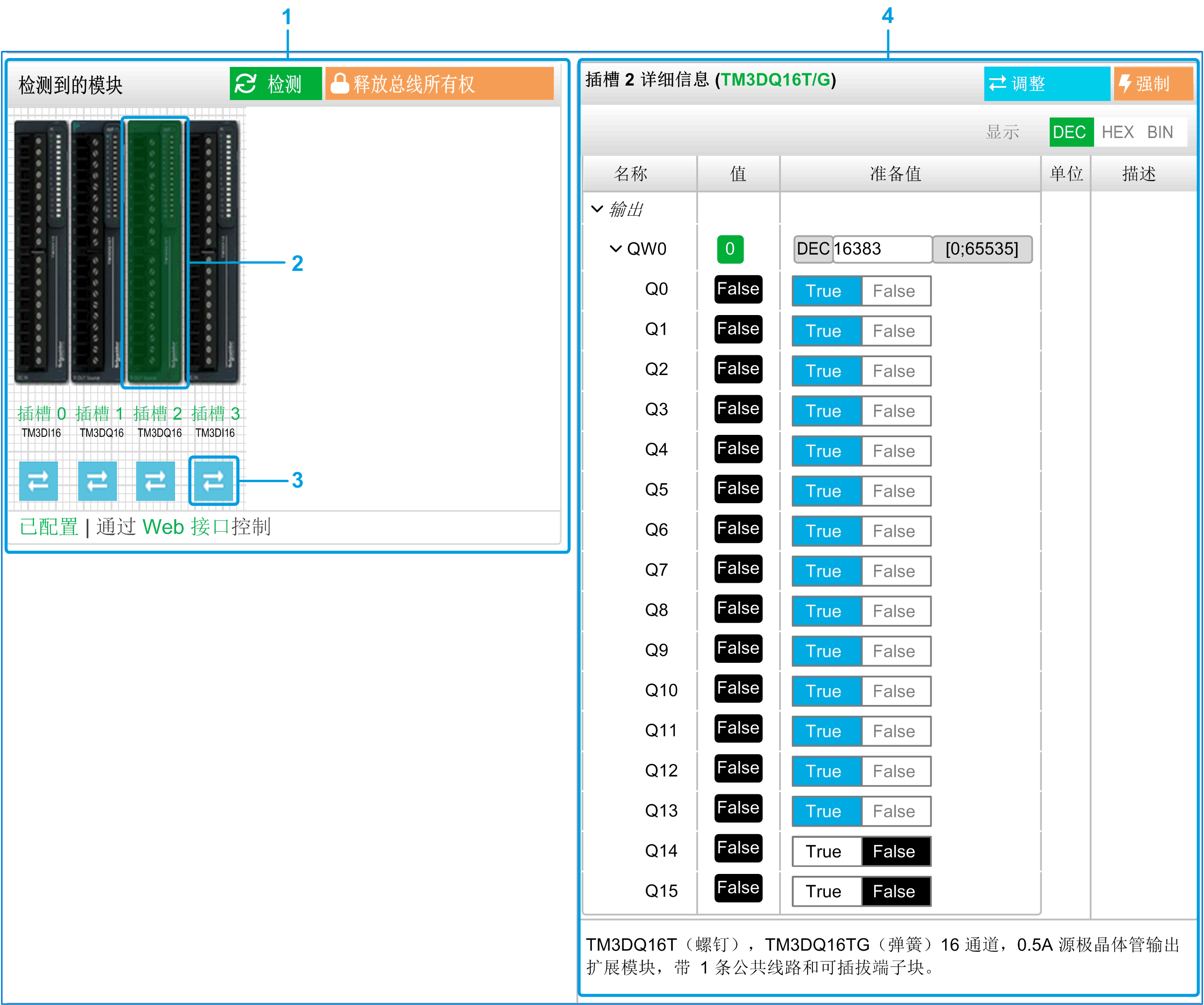Switch display format to HEX
Viewport: 1204px width, 1005px height.
pos(1117,132)
